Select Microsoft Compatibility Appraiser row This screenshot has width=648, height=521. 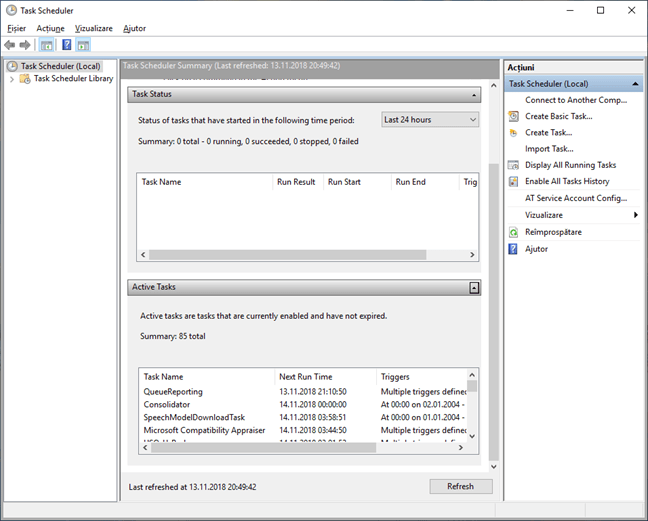click(304, 430)
